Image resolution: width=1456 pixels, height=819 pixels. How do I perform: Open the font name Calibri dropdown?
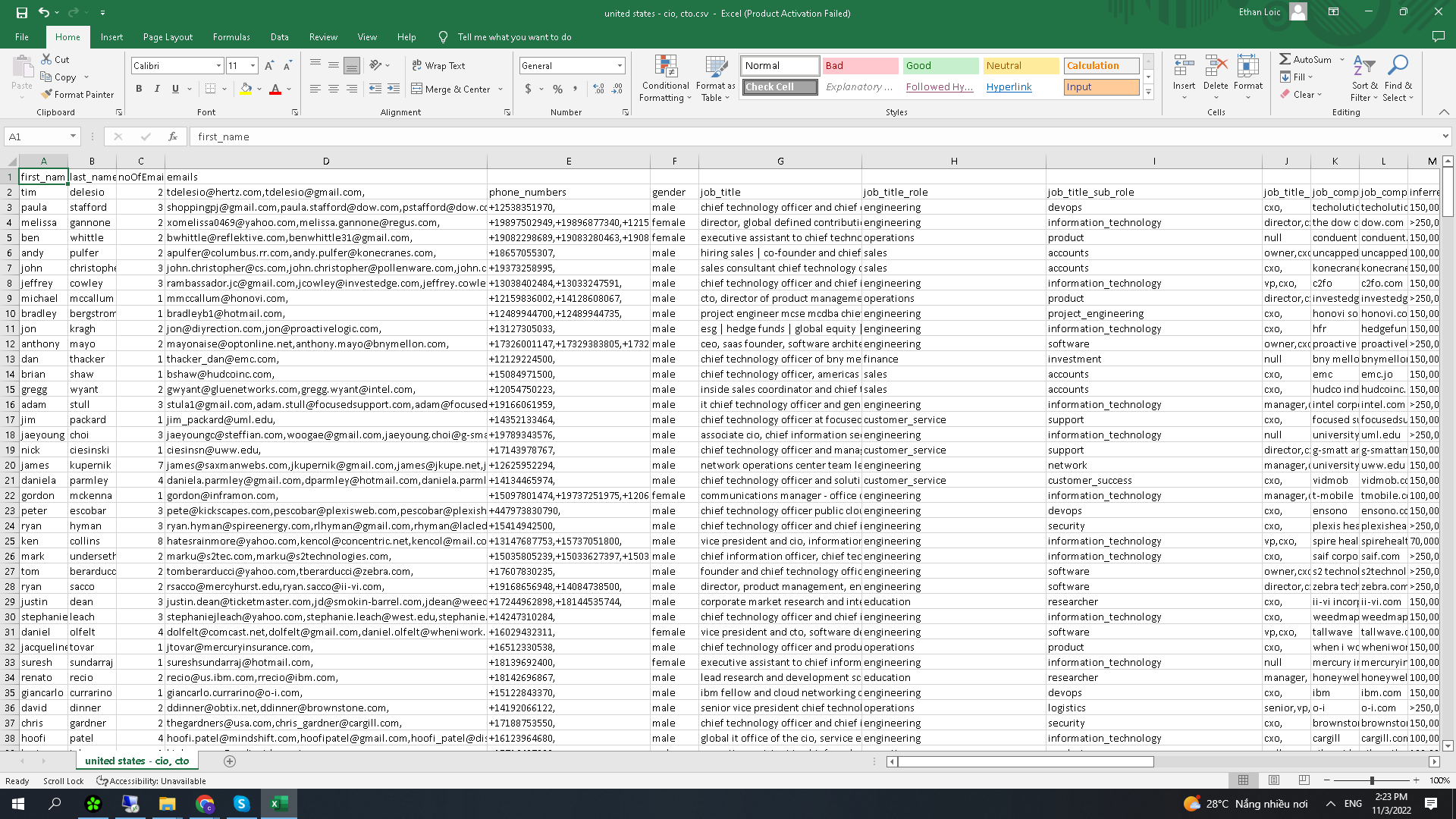click(x=218, y=66)
